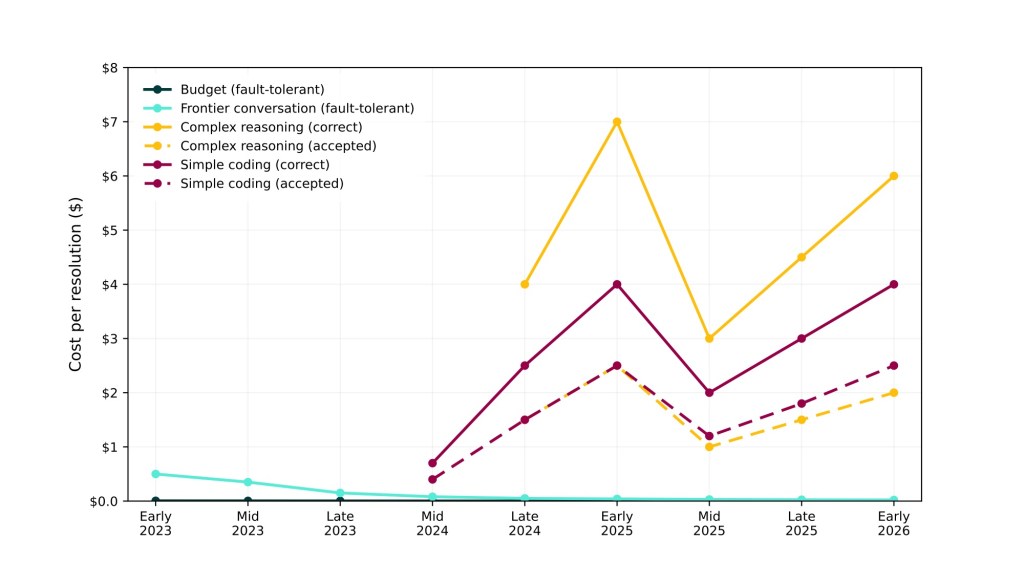Select the $7 Complex reasoning peak at Early 2025
This screenshot has width=1024, height=563.
616,122
